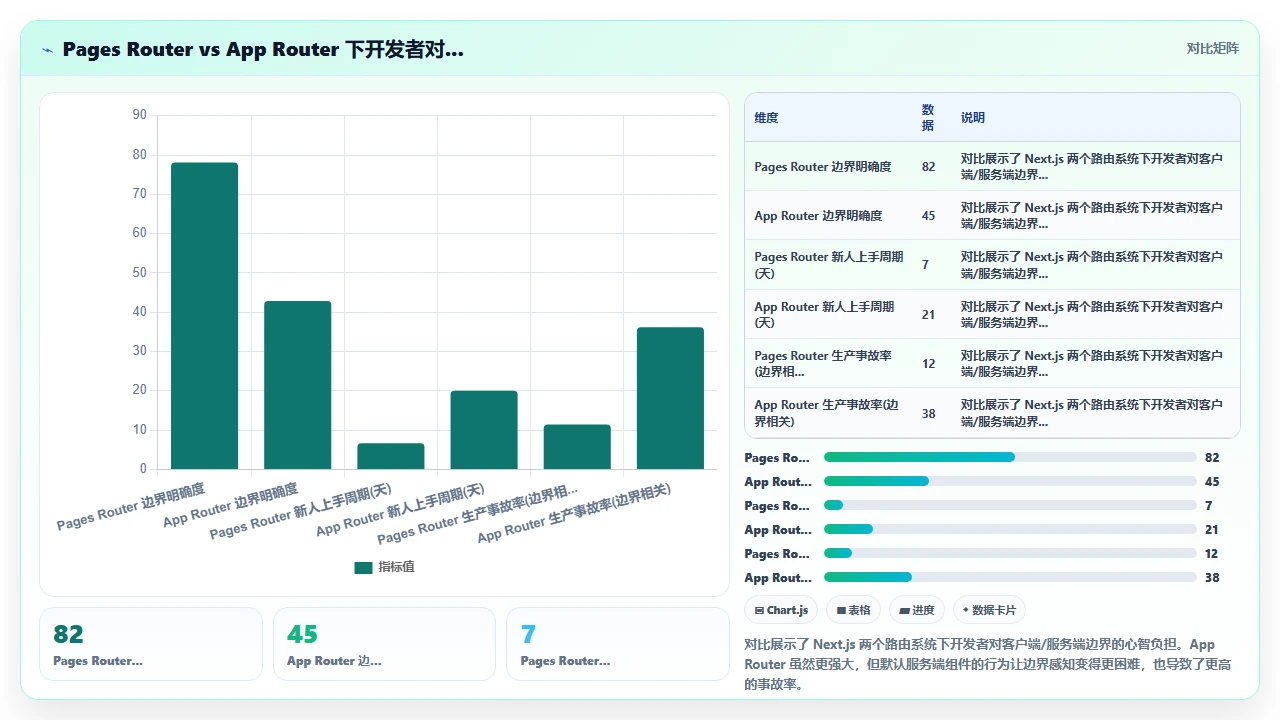Click the summary paragraph below the chips
This screenshot has height=720, width=1280.
pyautogui.click(x=987, y=665)
